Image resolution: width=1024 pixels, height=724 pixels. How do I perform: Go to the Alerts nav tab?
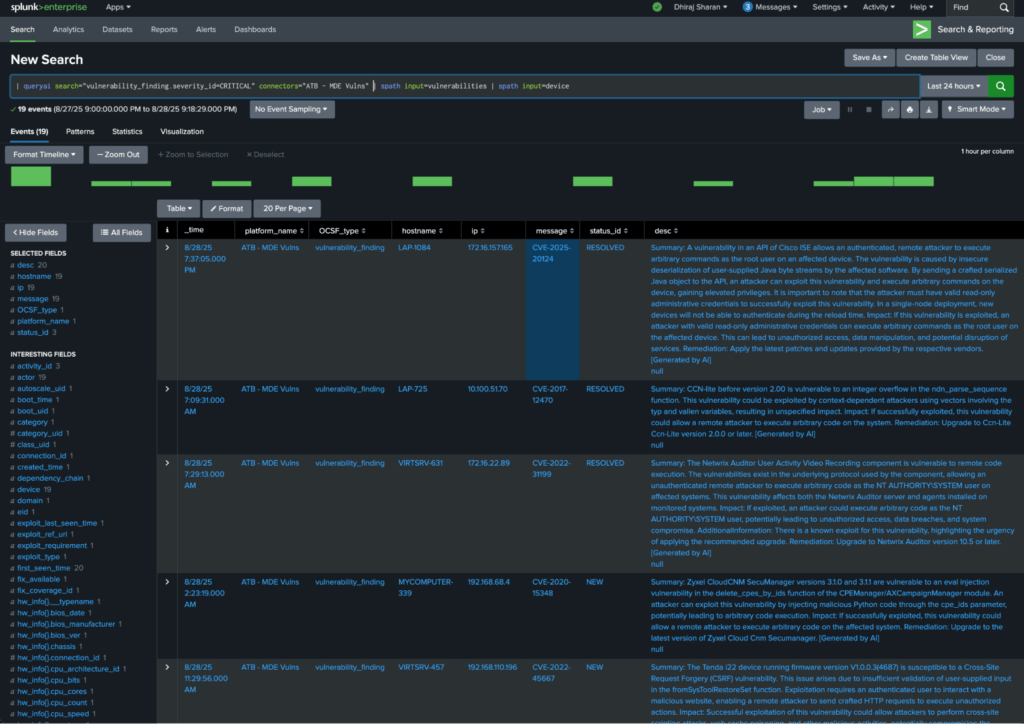206,29
